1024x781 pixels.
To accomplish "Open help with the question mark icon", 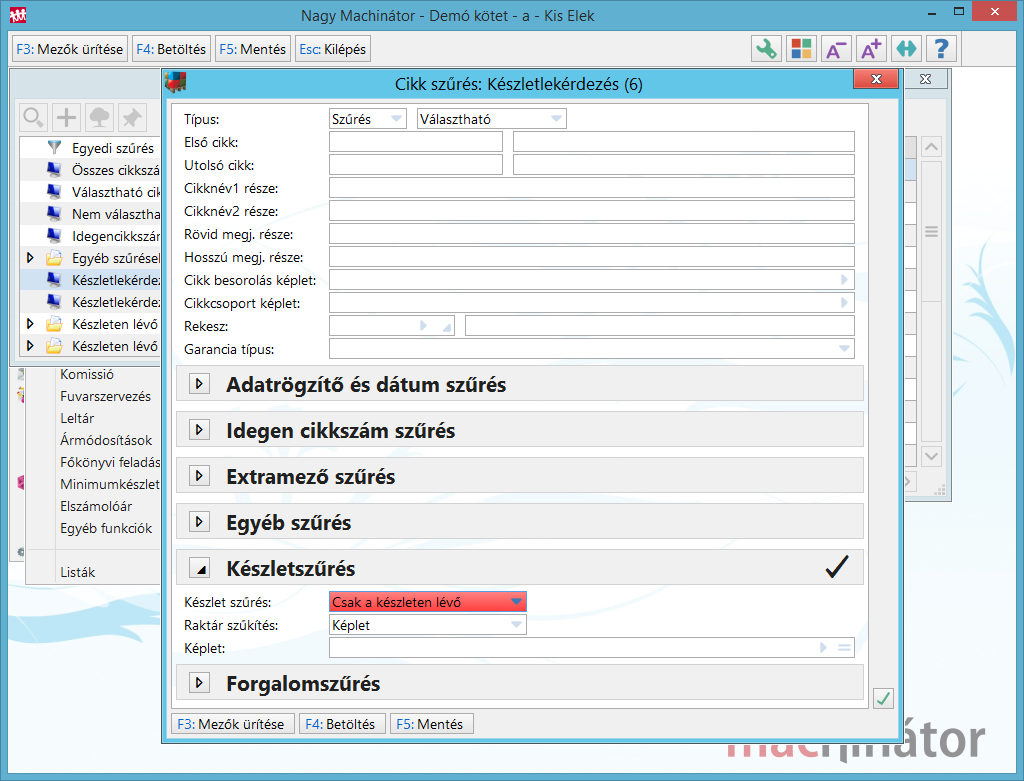I will tap(941, 49).
